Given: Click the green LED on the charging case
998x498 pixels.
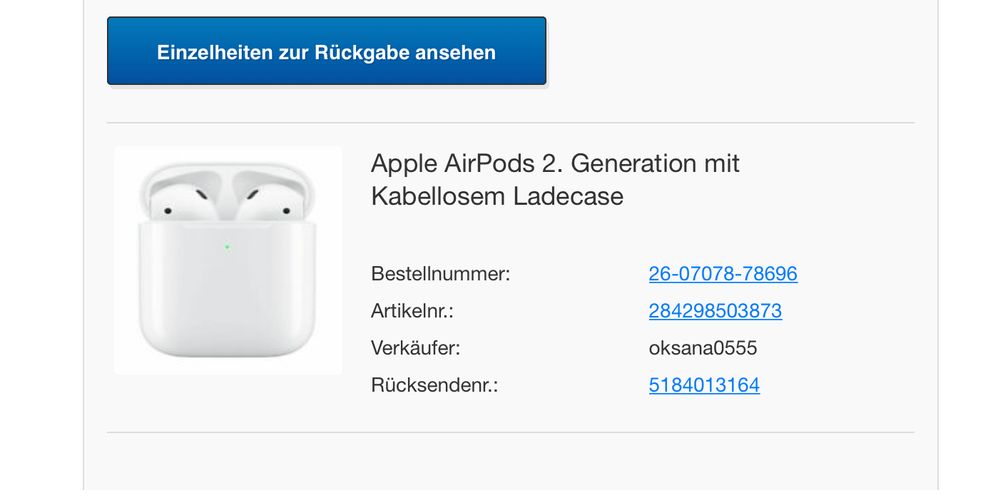Looking at the screenshot, I should [x=227, y=246].
